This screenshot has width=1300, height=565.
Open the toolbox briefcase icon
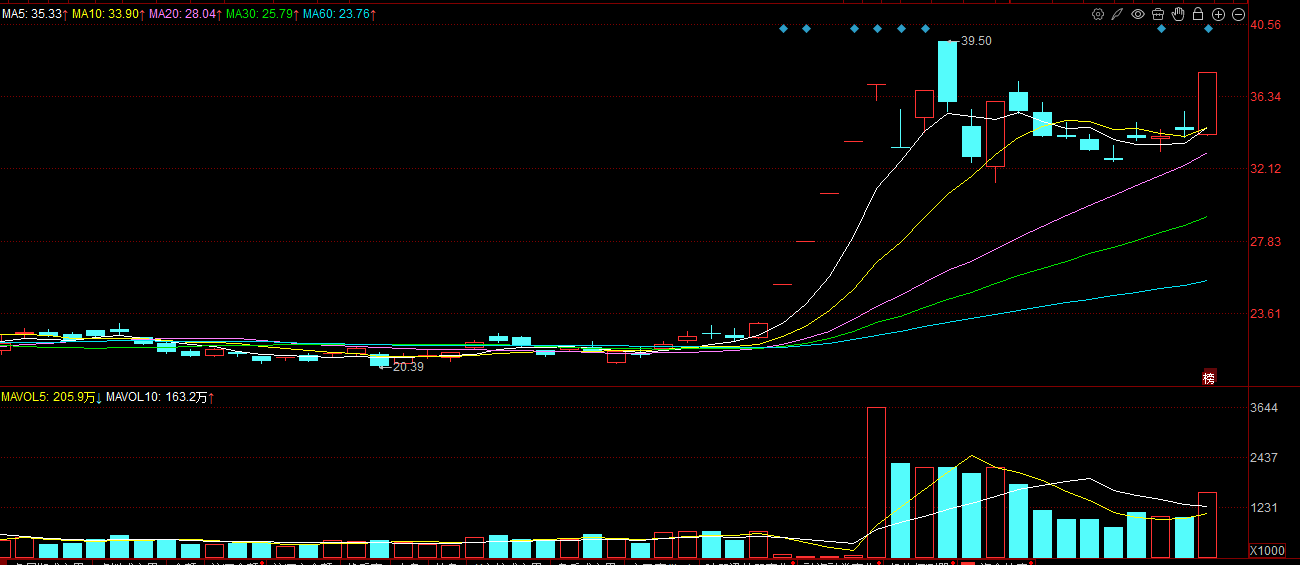click(x=1158, y=14)
